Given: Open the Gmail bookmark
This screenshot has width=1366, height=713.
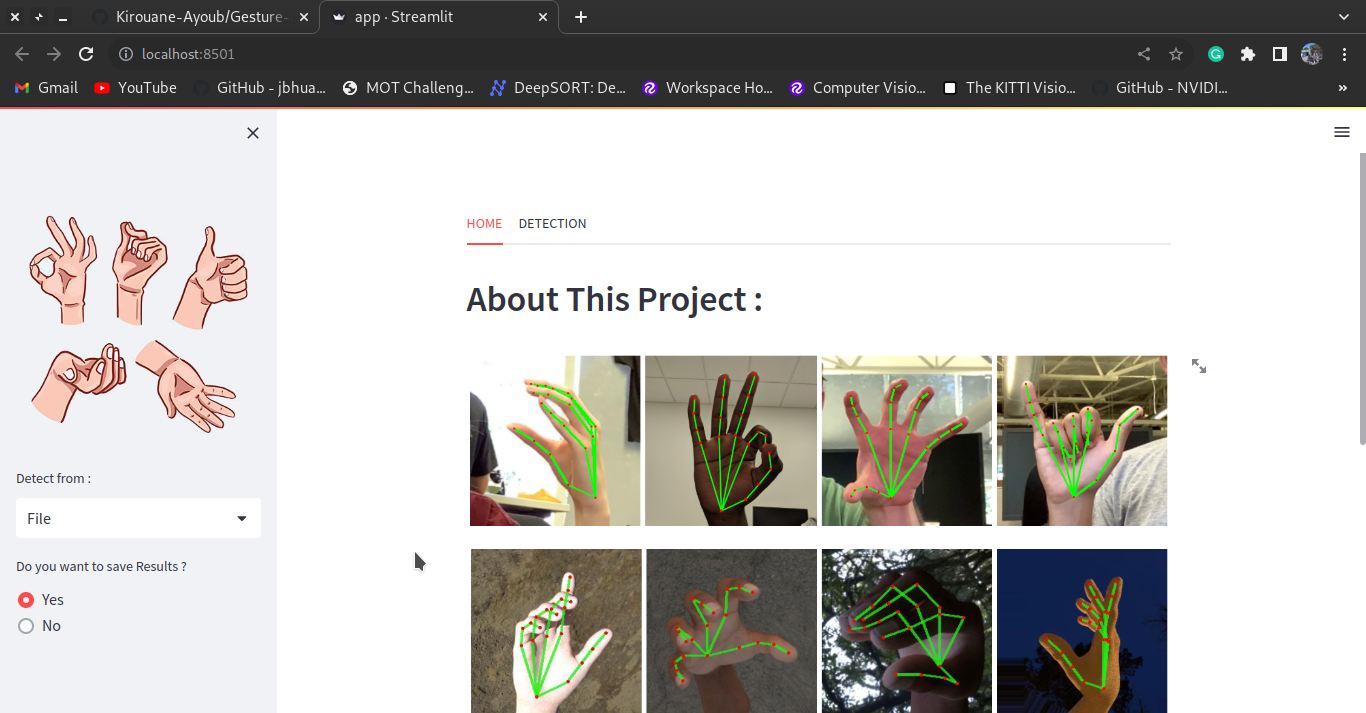Looking at the screenshot, I should (x=45, y=87).
